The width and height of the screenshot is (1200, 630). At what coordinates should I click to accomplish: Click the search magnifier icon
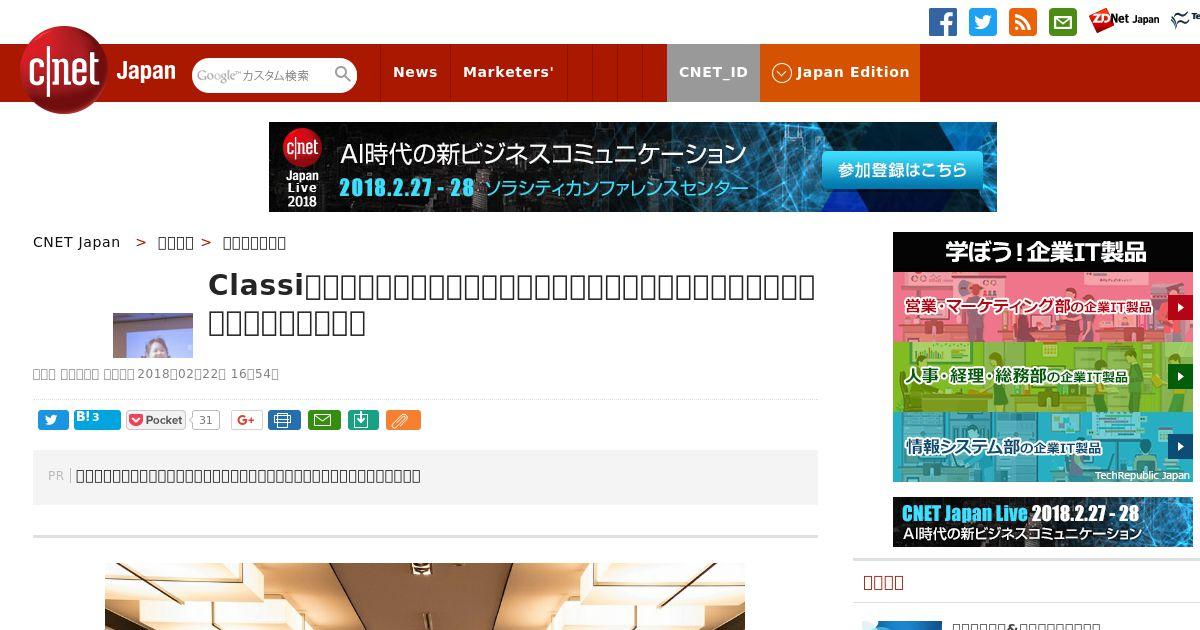click(x=343, y=74)
